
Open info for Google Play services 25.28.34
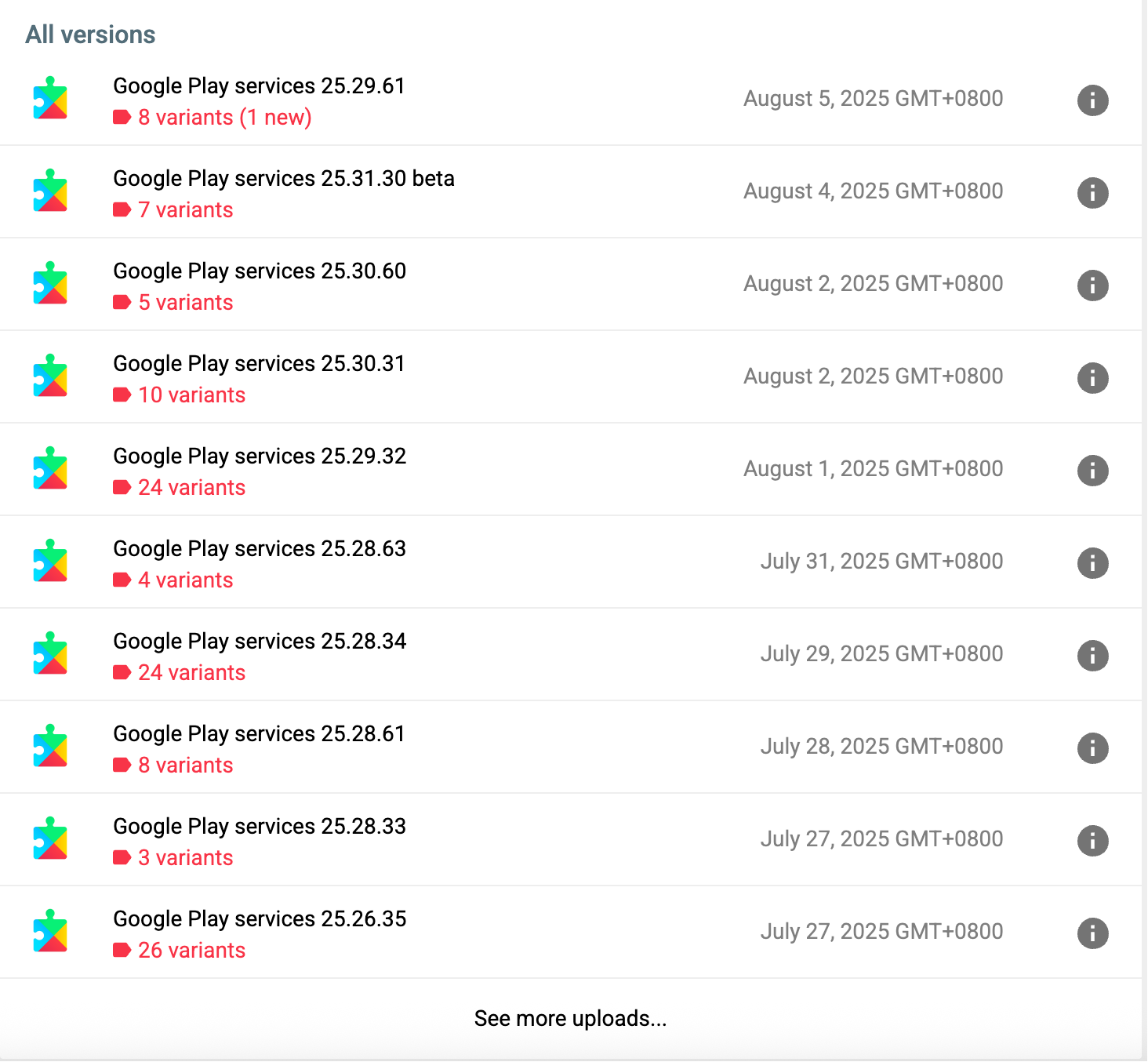click(x=1092, y=656)
